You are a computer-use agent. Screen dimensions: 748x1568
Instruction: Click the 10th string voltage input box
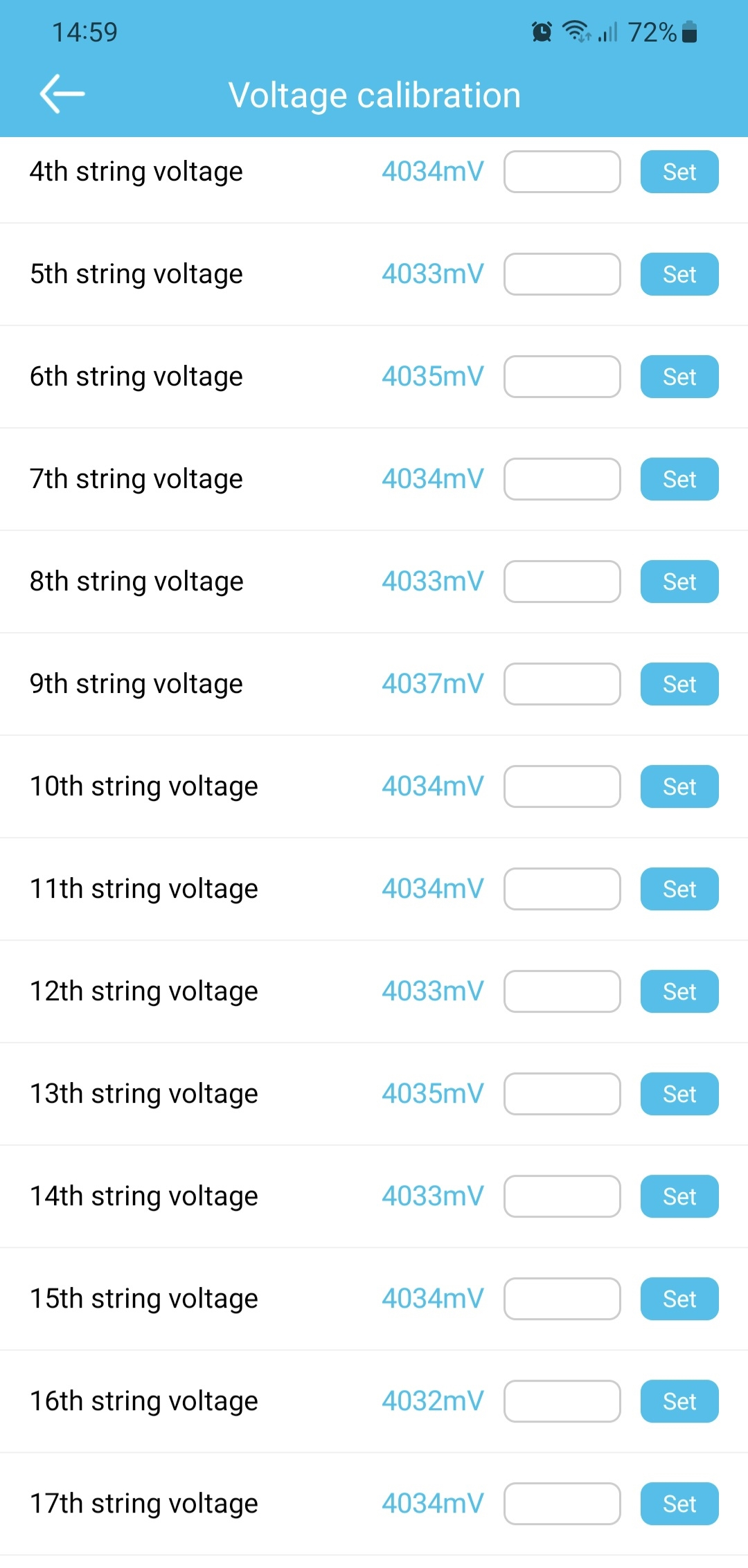[x=562, y=786]
